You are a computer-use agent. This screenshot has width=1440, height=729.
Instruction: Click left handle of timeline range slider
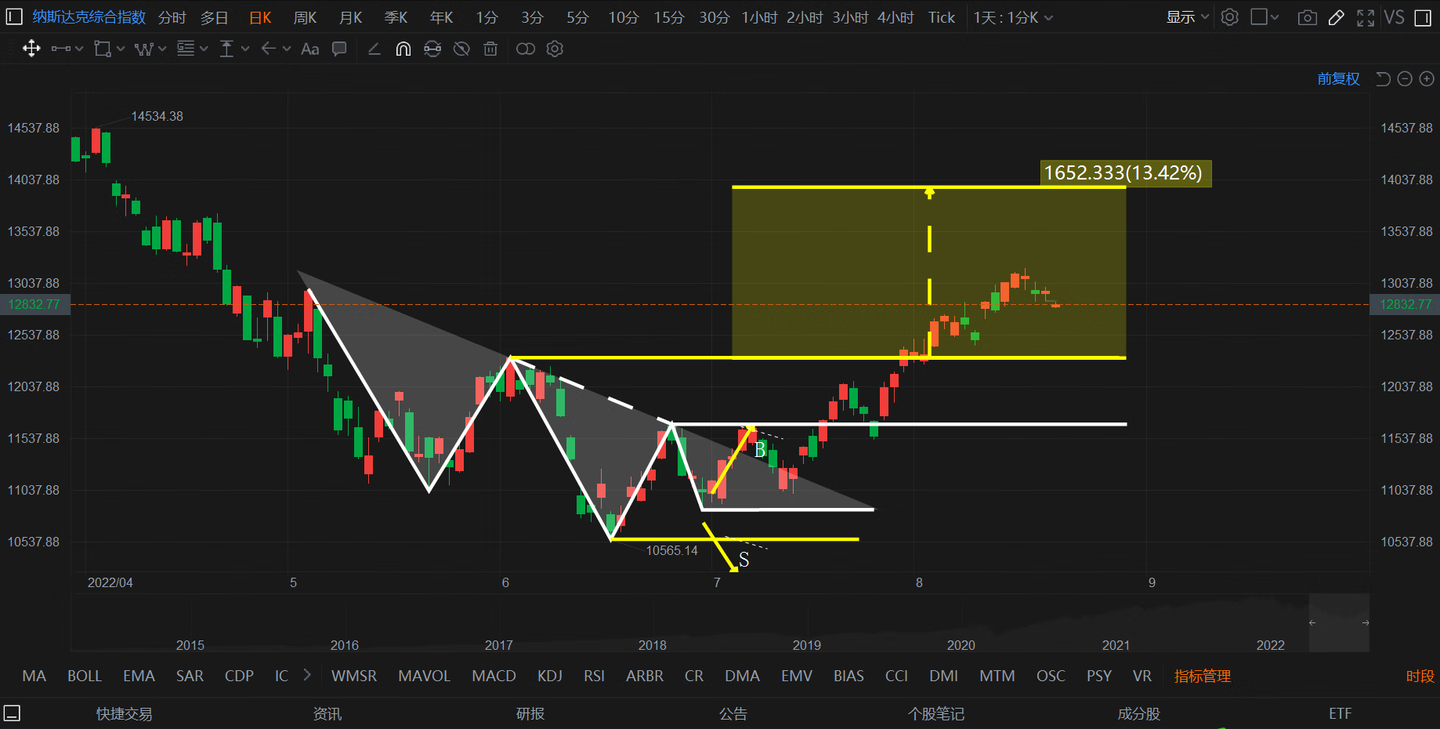(1313, 622)
